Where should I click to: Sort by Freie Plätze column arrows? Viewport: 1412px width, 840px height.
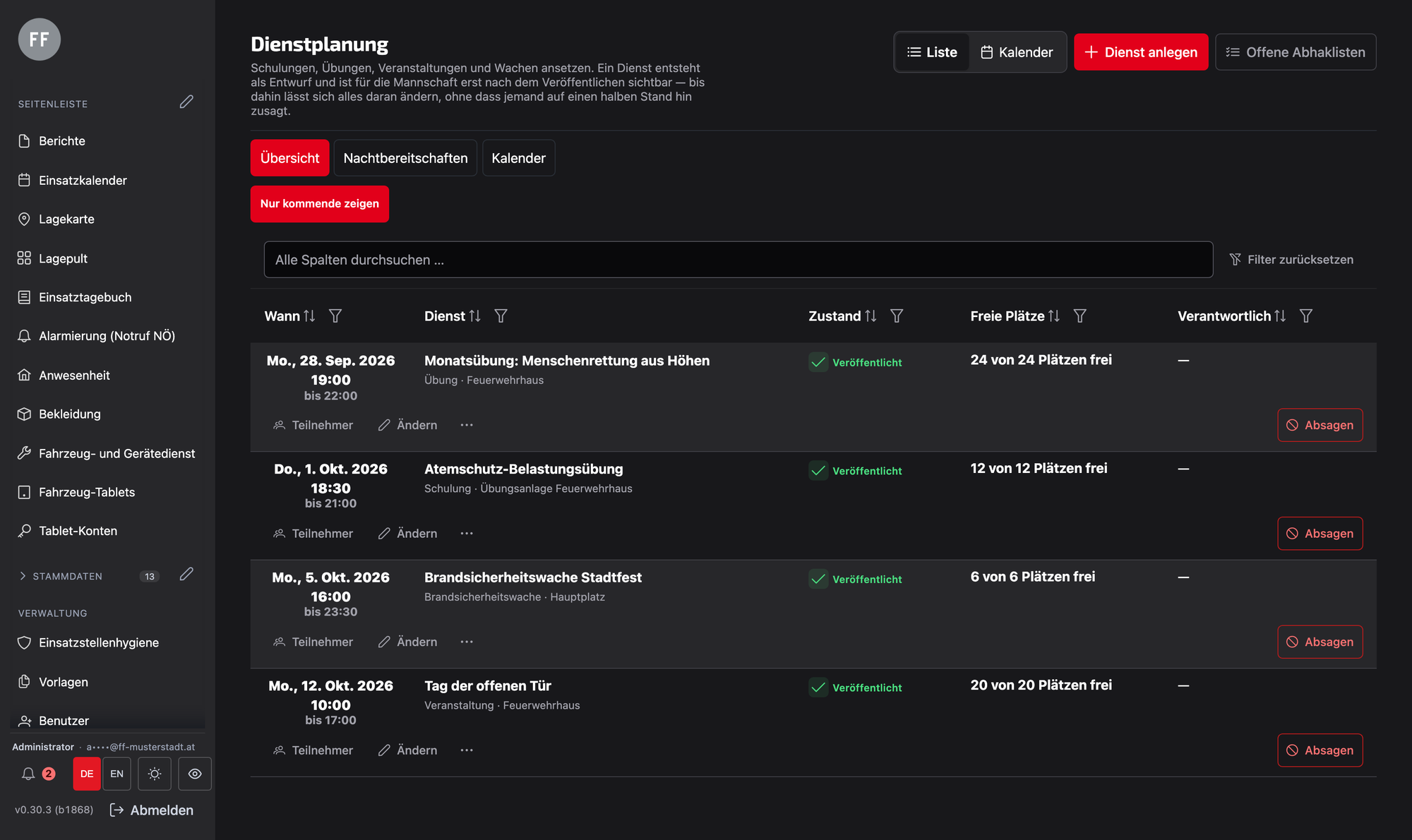coord(1054,316)
